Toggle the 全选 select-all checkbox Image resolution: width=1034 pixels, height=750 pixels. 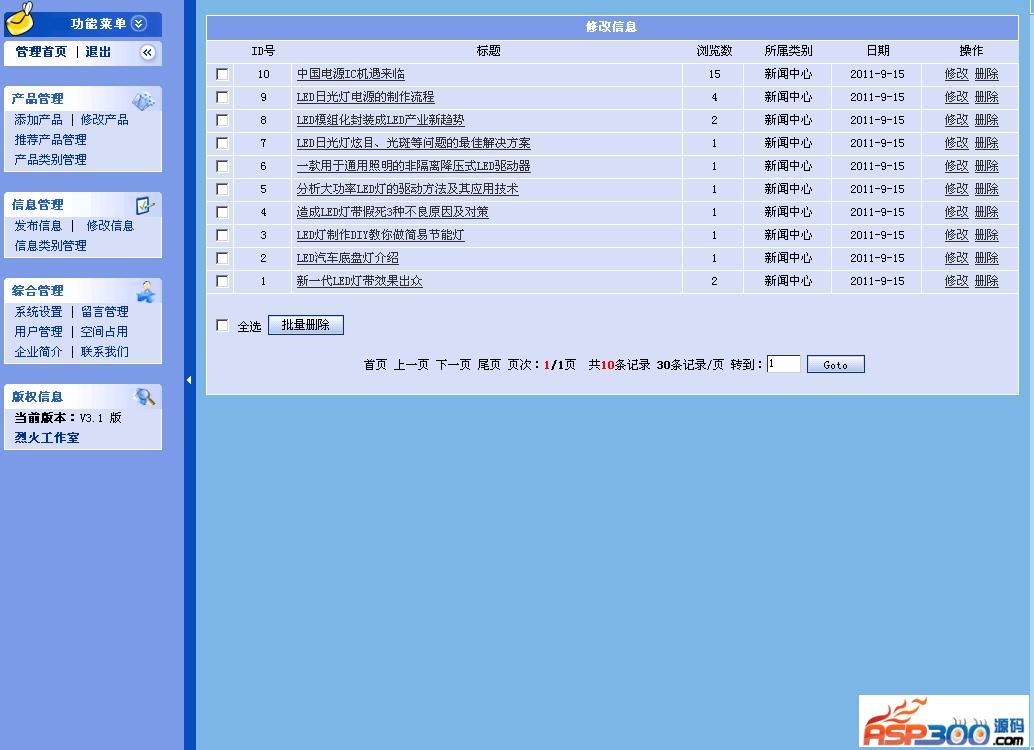point(222,325)
